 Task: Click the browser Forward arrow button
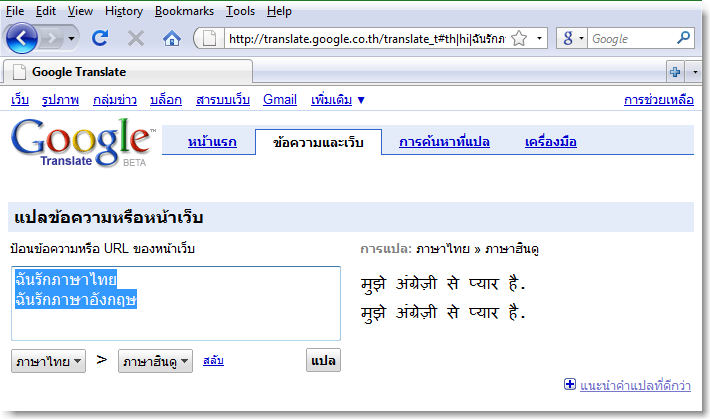point(52,39)
